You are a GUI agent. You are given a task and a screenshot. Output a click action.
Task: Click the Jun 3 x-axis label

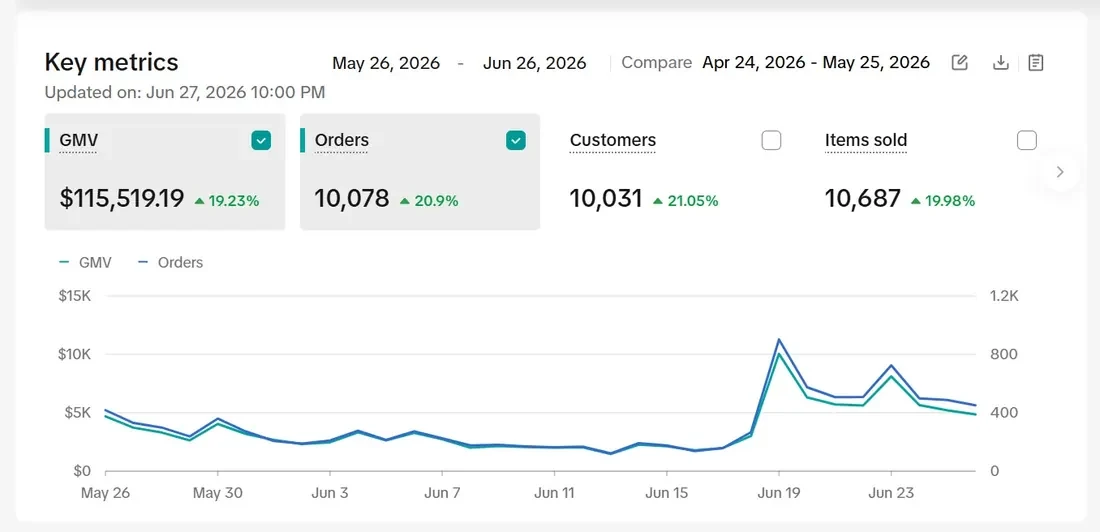point(330,493)
